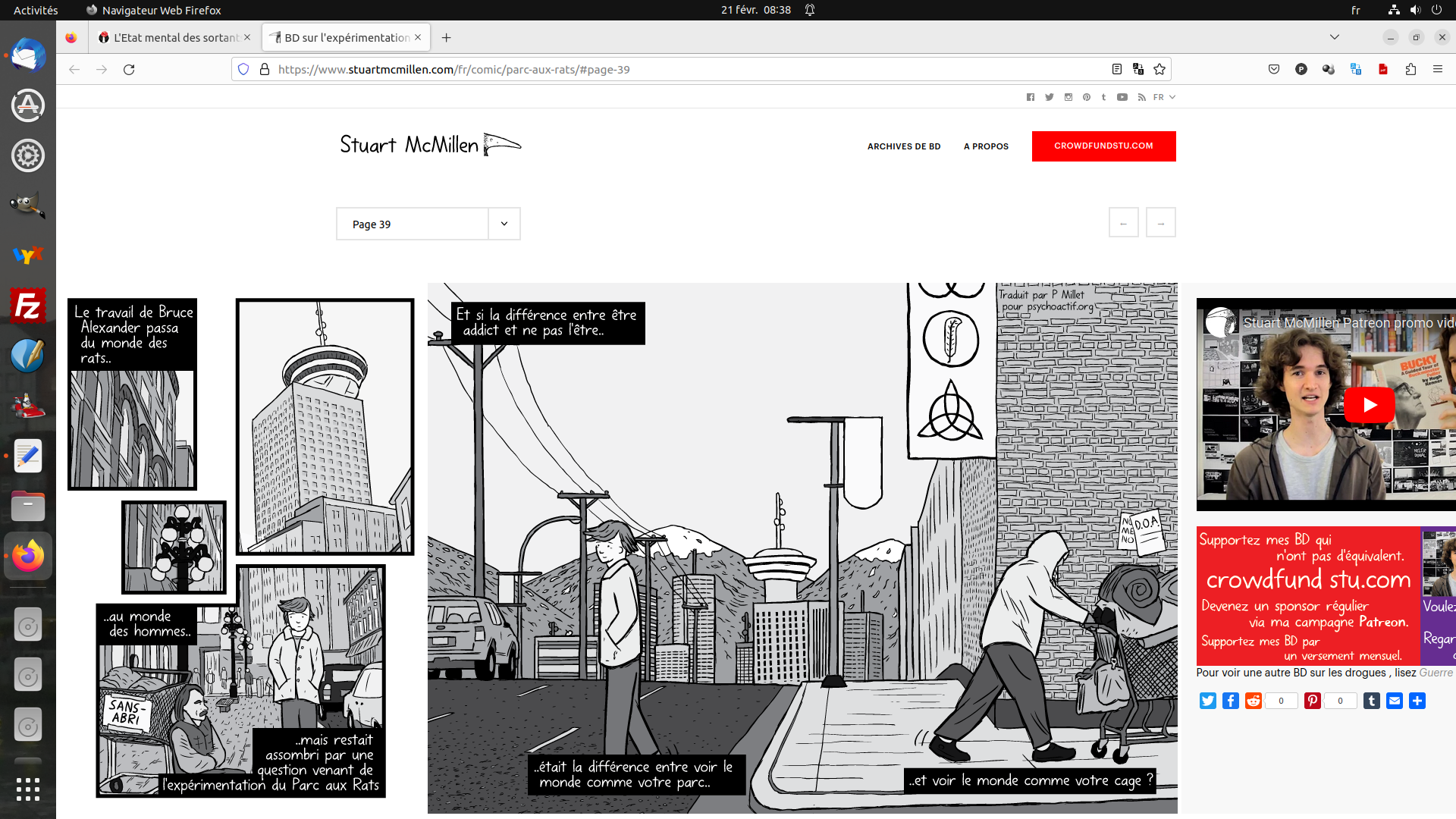Open the site's Pinterest icon in top bar
This screenshot has height=819, width=1456.
[1087, 97]
